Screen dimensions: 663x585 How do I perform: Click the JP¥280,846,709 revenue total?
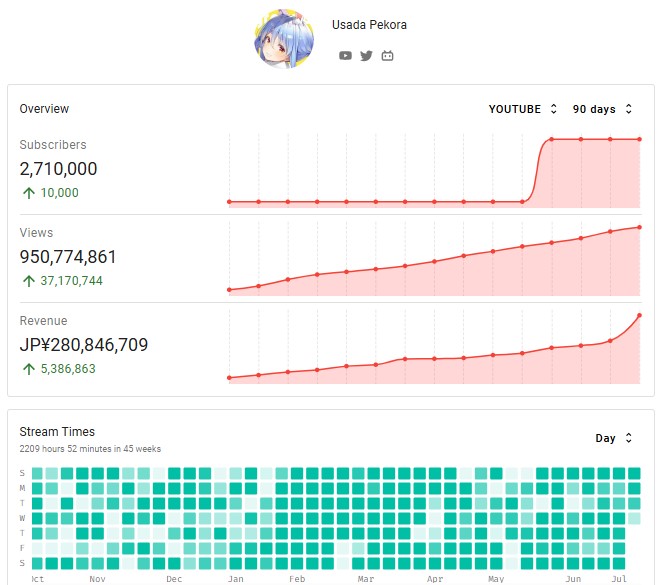[x=84, y=344]
